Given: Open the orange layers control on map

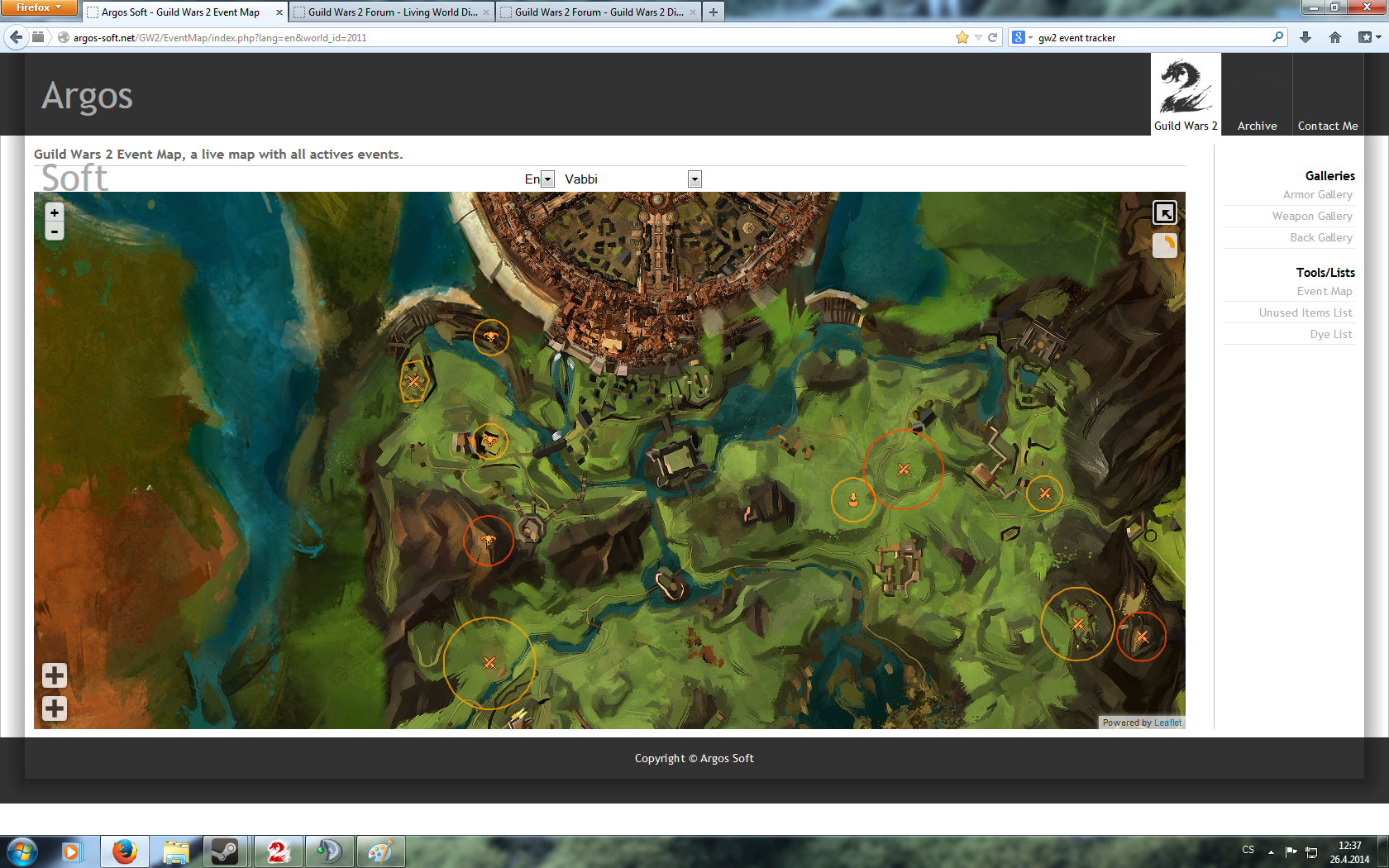Looking at the screenshot, I should click(1164, 246).
